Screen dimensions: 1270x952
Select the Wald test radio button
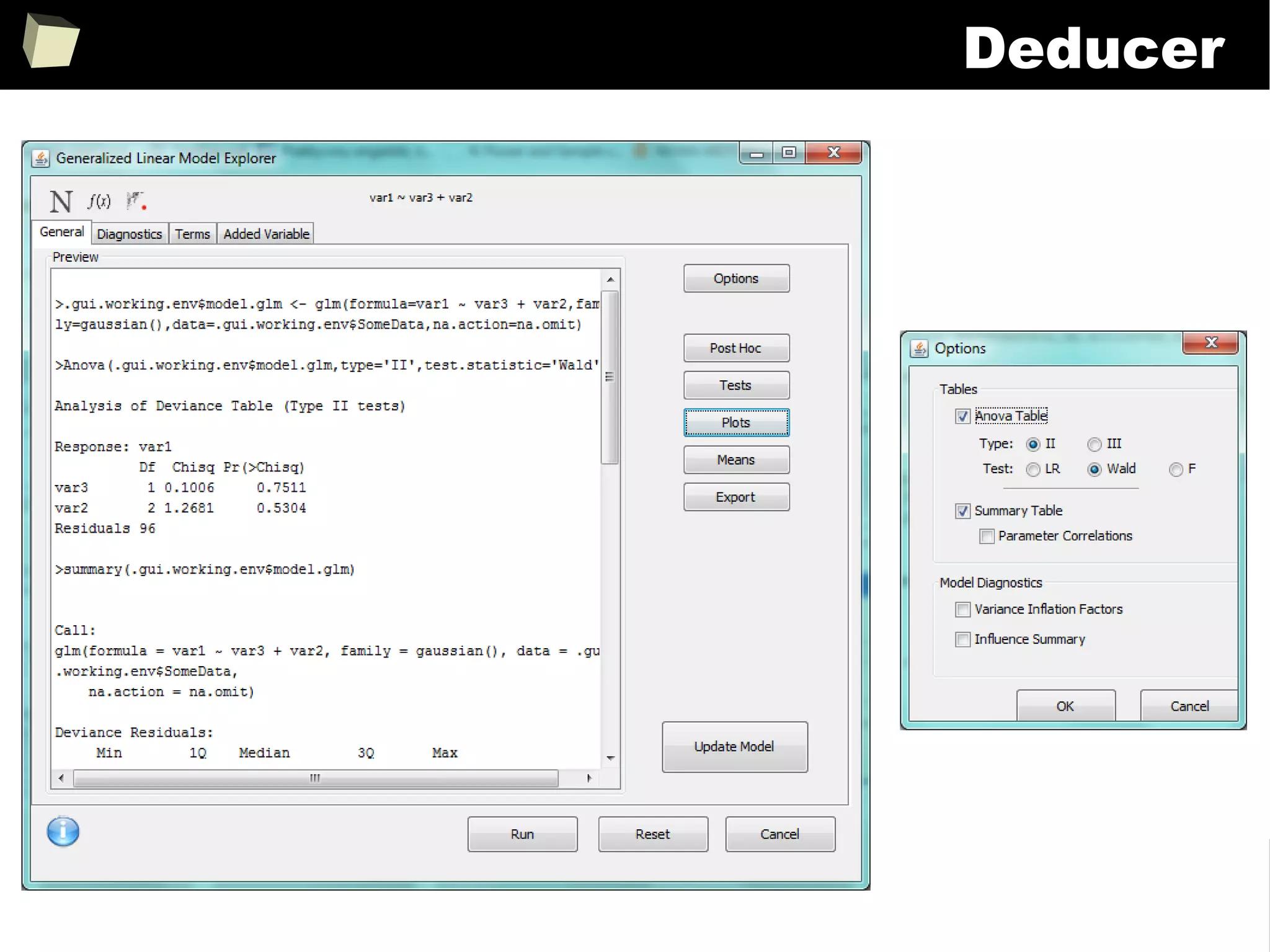coord(1095,469)
